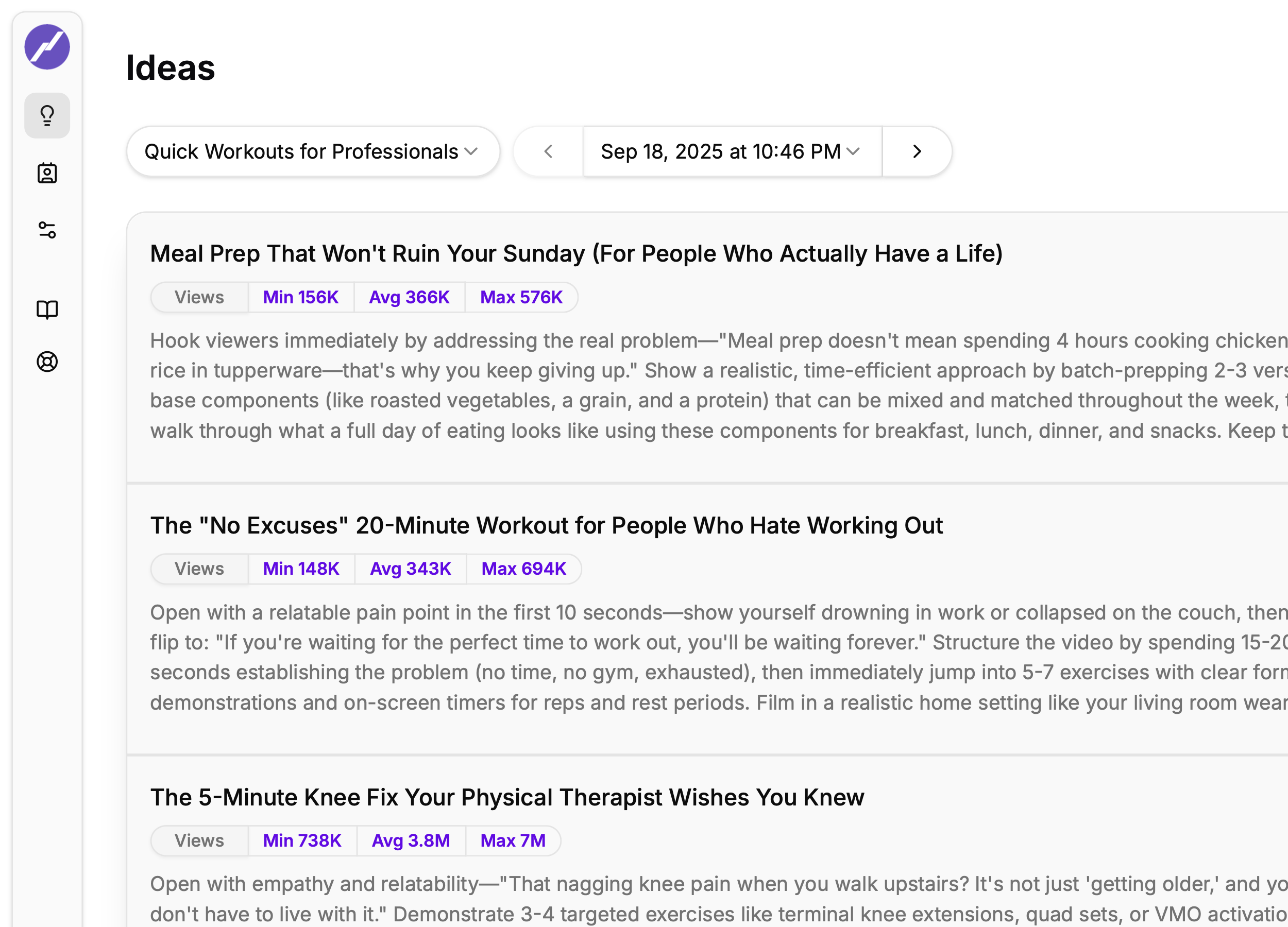
Task: Open the settings sliders sidebar icon
Action: point(47,230)
